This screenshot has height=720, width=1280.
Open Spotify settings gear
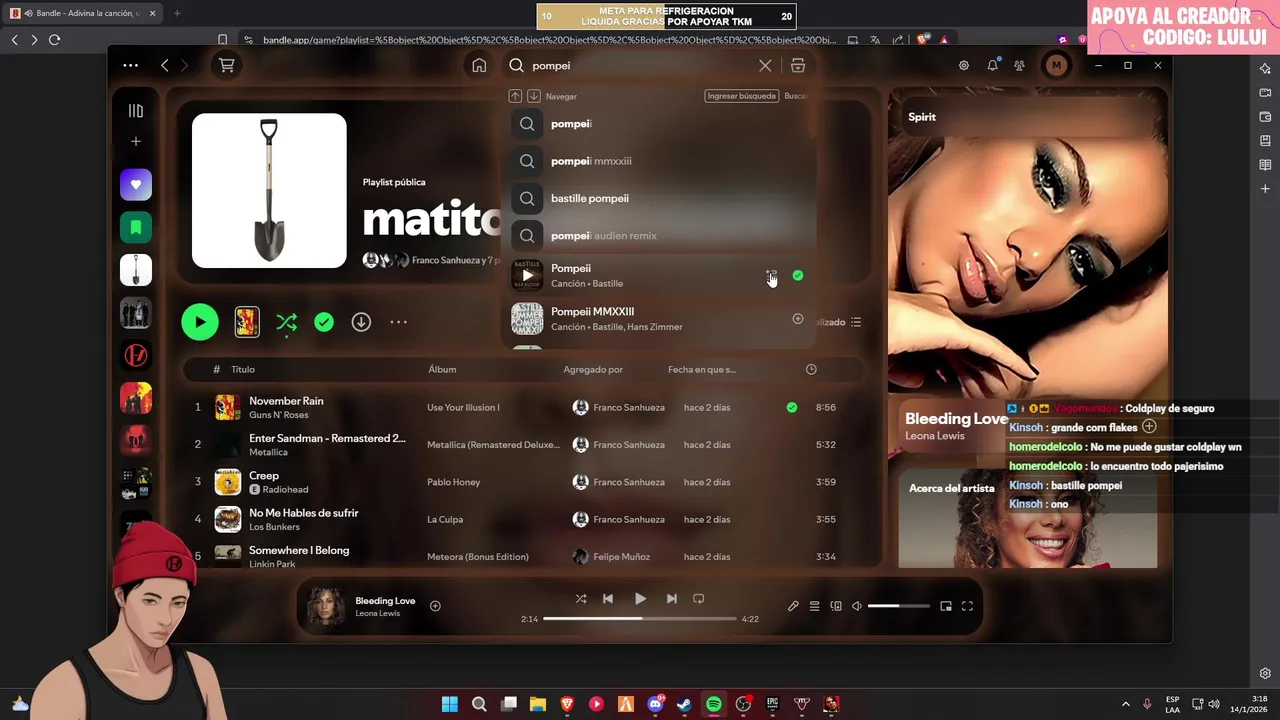(x=964, y=65)
